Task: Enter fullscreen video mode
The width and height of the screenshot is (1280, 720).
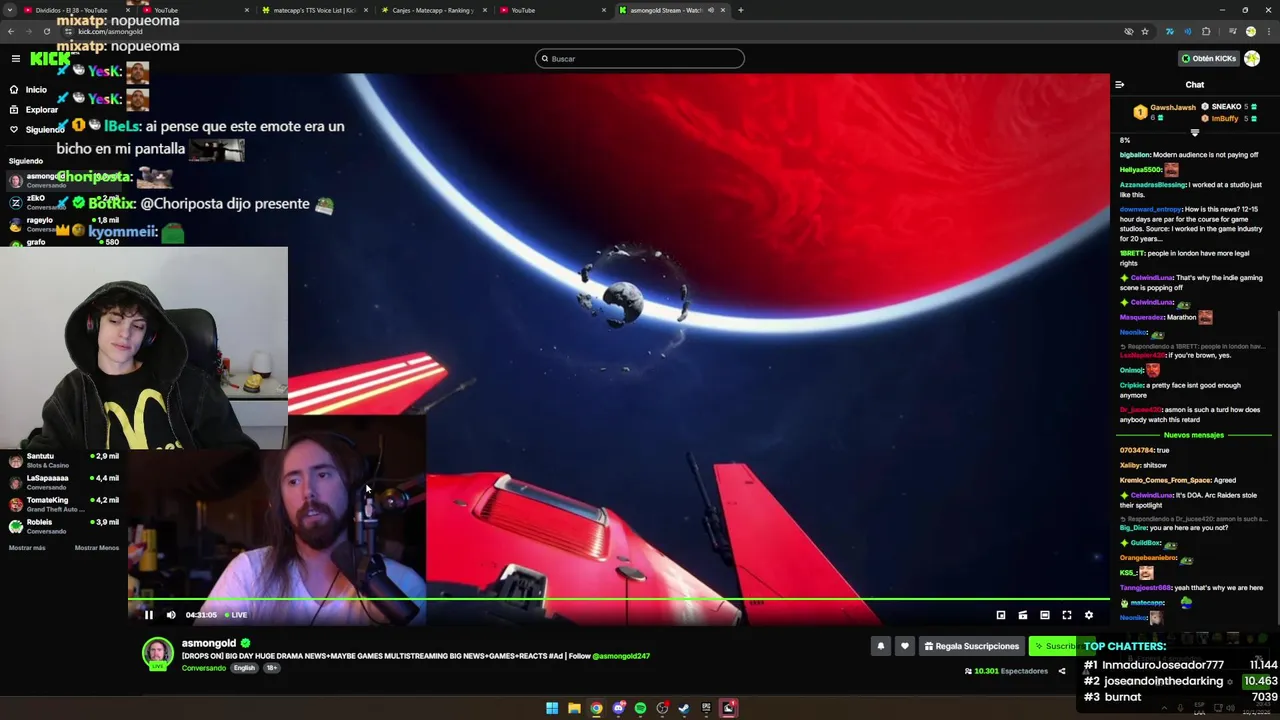Action: pos(1067,615)
